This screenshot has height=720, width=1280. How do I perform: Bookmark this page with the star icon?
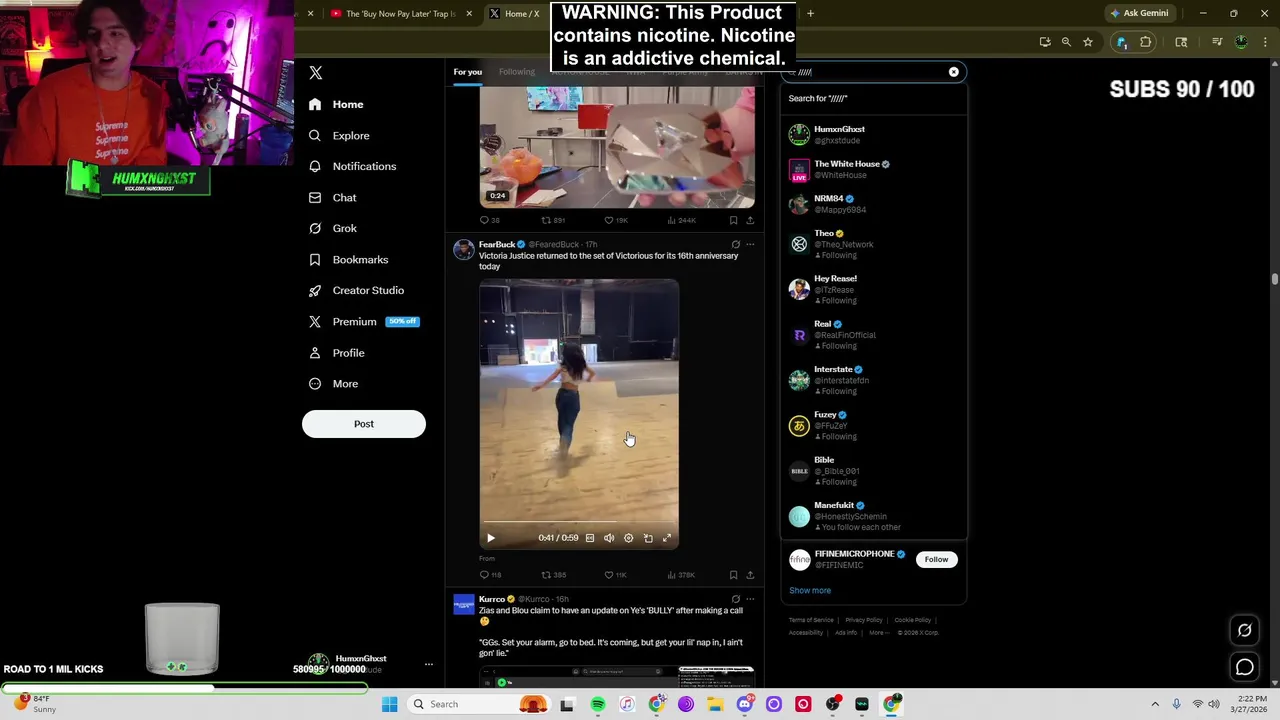[x=1087, y=42]
